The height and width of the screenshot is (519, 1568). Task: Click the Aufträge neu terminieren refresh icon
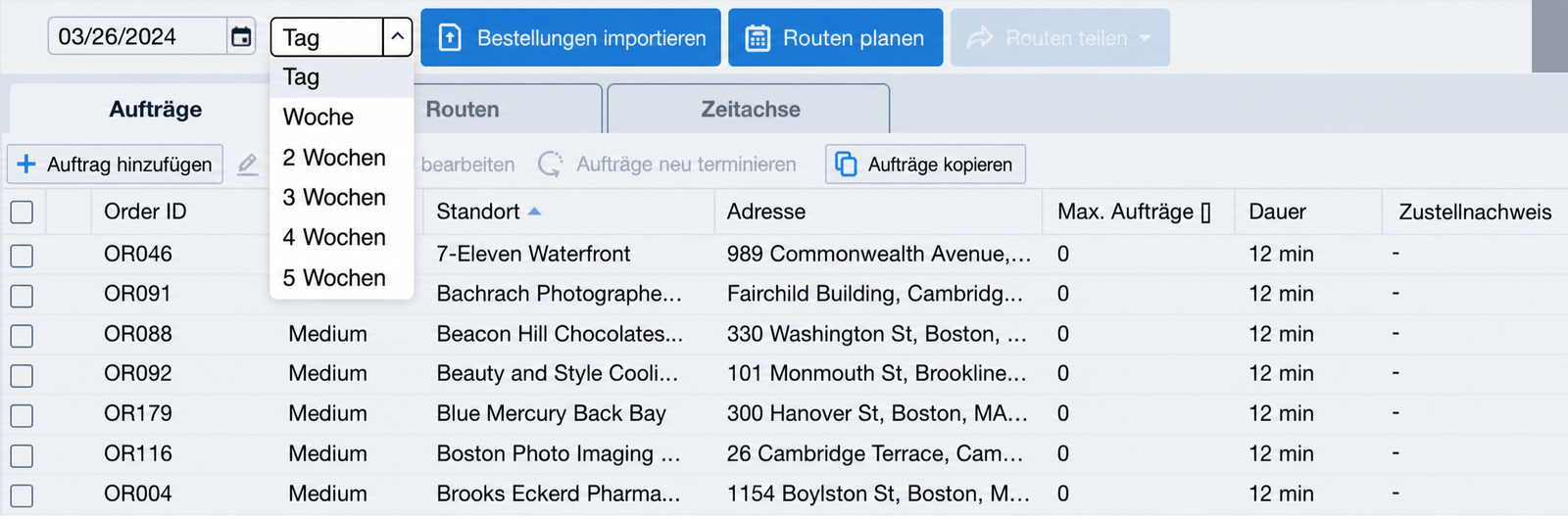pos(551,165)
